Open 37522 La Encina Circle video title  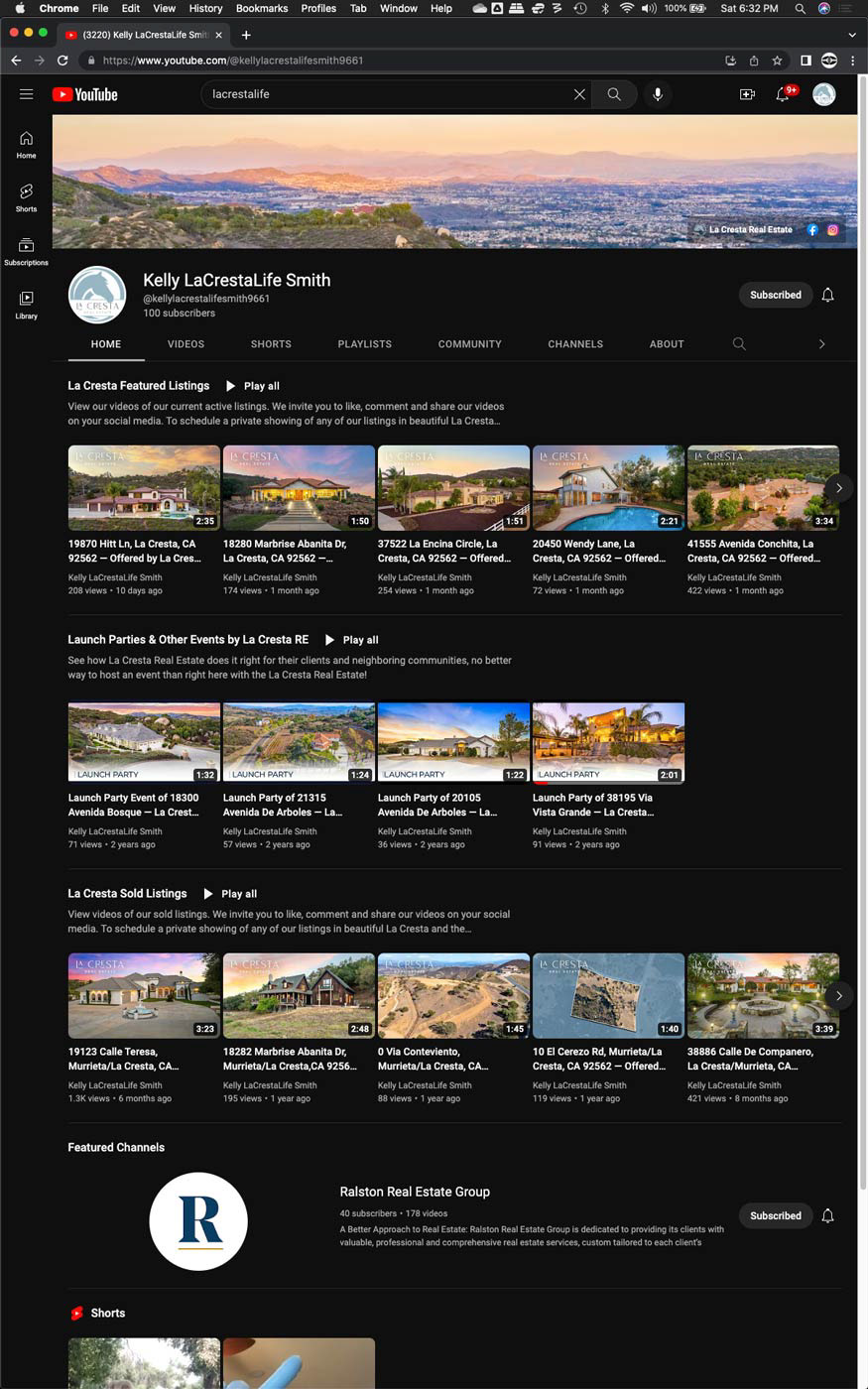(x=444, y=551)
